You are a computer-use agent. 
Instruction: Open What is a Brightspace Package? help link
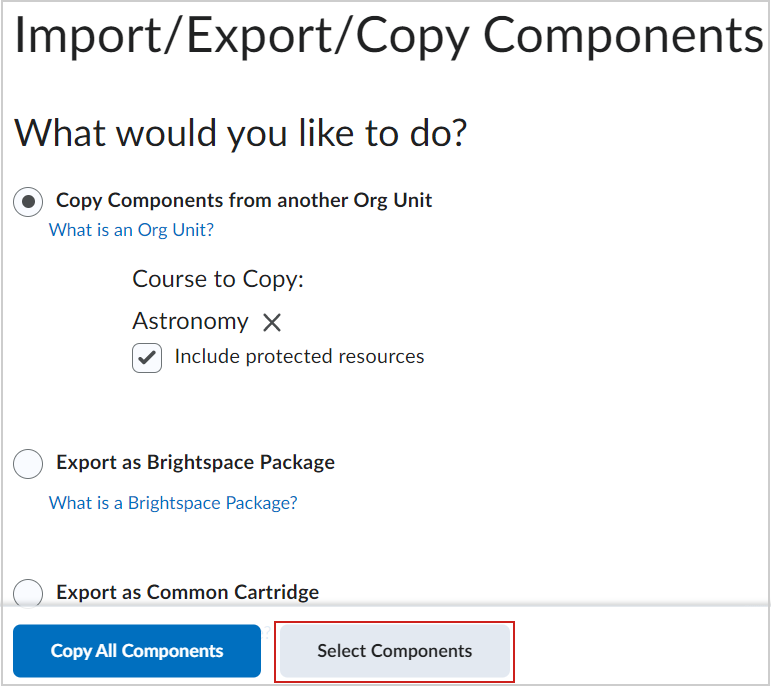click(x=173, y=503)
